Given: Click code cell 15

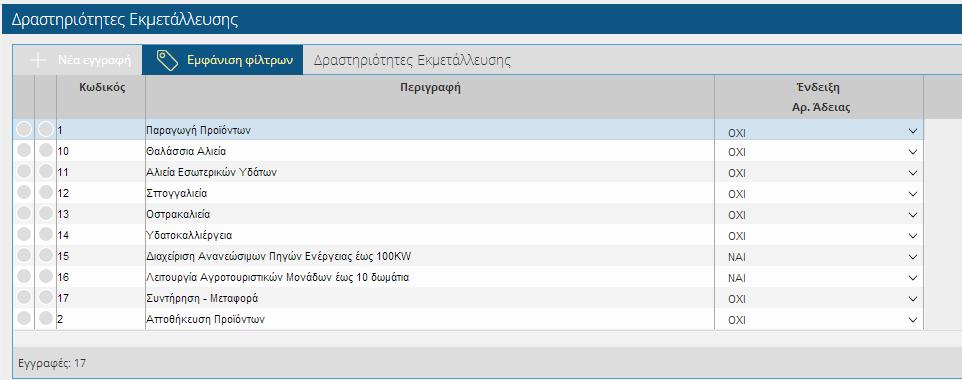Looking at the screenshot, I should point(101,256).
